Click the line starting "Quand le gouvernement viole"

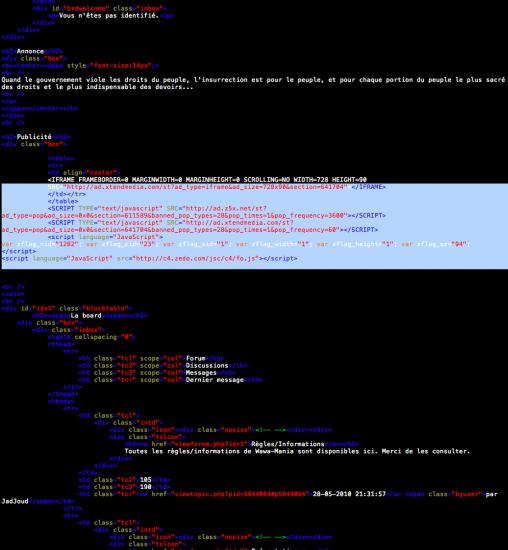click(253, 80)
